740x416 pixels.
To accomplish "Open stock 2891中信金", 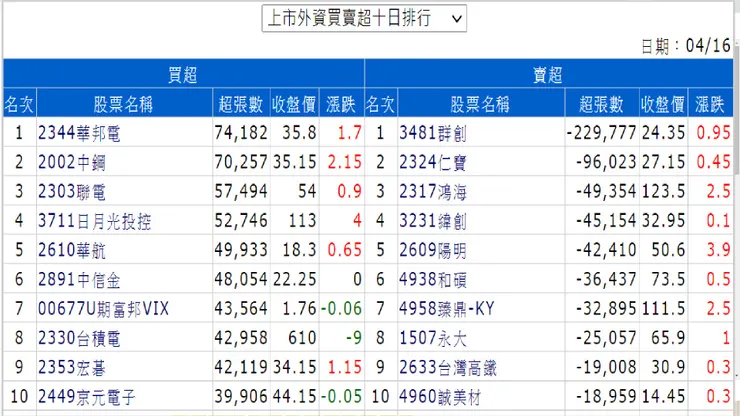I will tap(79, 280).
